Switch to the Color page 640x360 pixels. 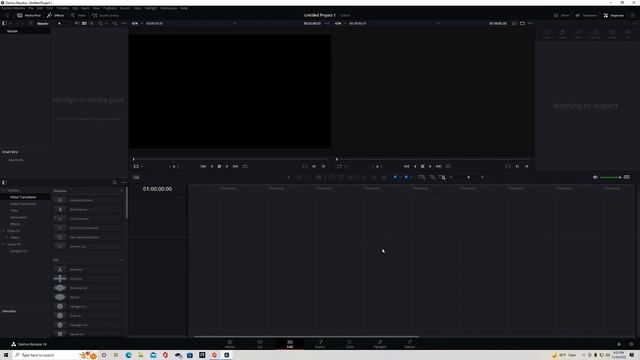click(349, 344)
